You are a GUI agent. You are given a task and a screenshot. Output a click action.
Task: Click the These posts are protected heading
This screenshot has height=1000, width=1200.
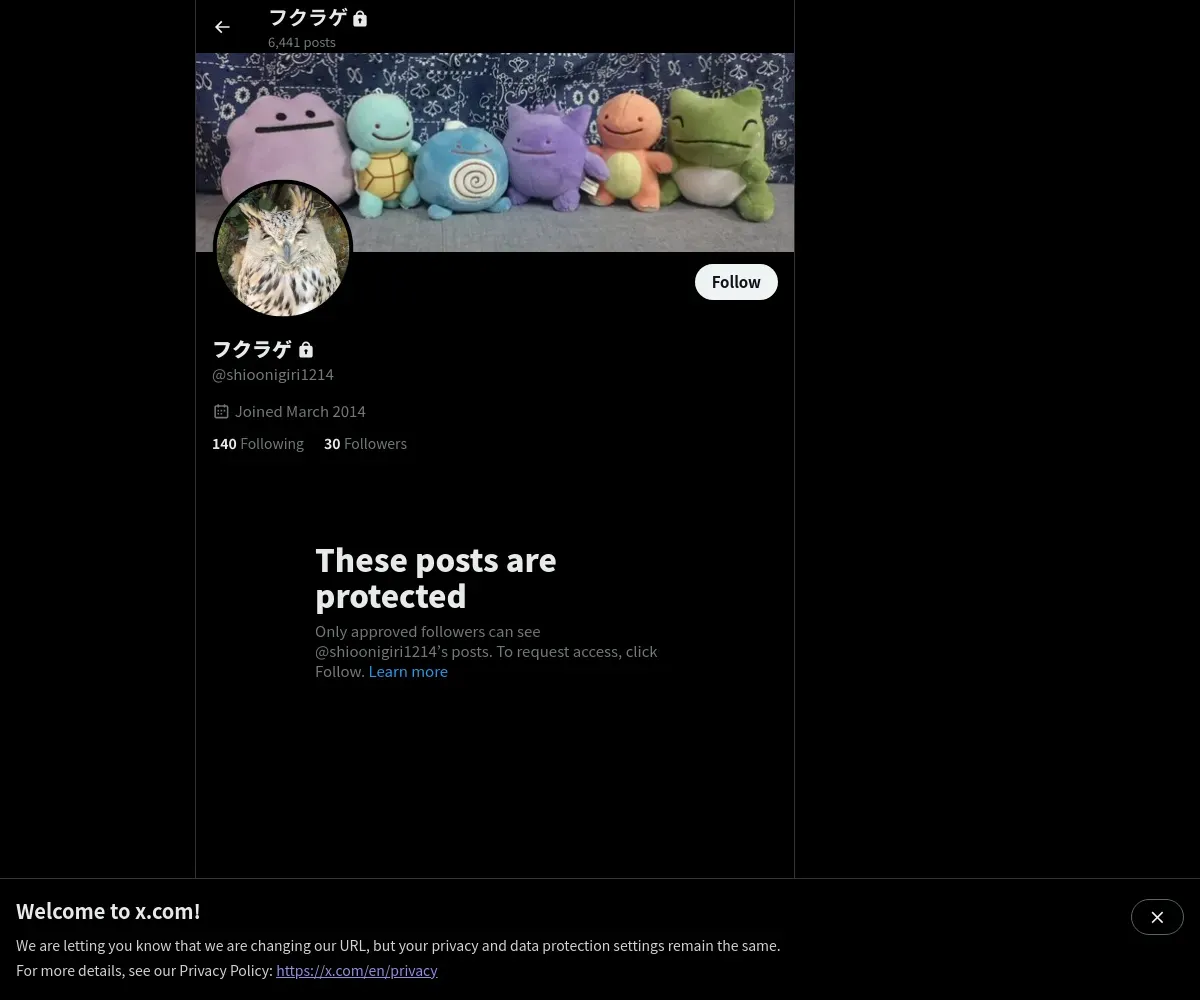436,578
